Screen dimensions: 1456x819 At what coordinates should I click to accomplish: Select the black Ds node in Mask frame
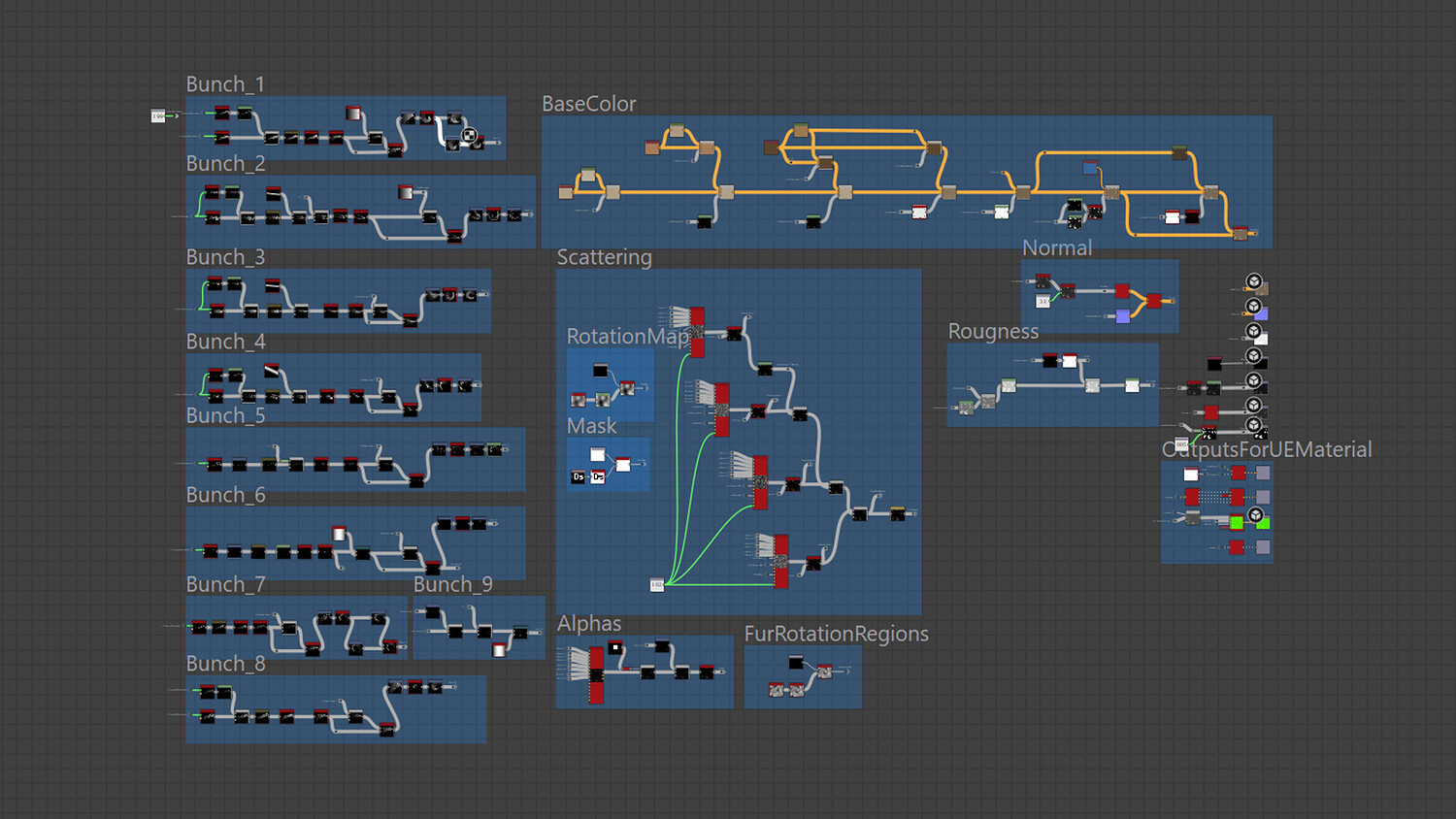[x=579, y=476]
